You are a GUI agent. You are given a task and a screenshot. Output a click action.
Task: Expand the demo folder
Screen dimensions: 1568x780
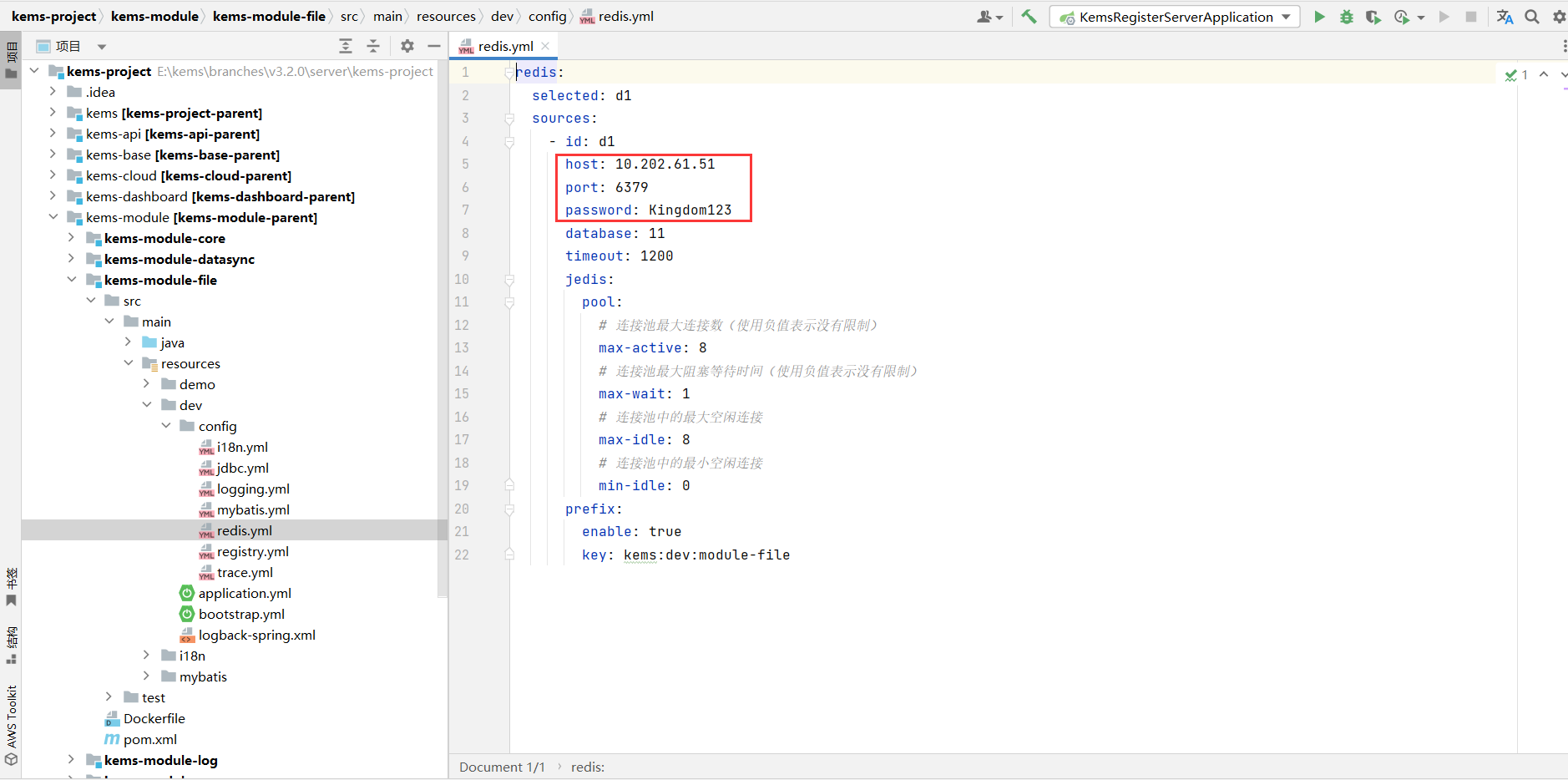147,384
